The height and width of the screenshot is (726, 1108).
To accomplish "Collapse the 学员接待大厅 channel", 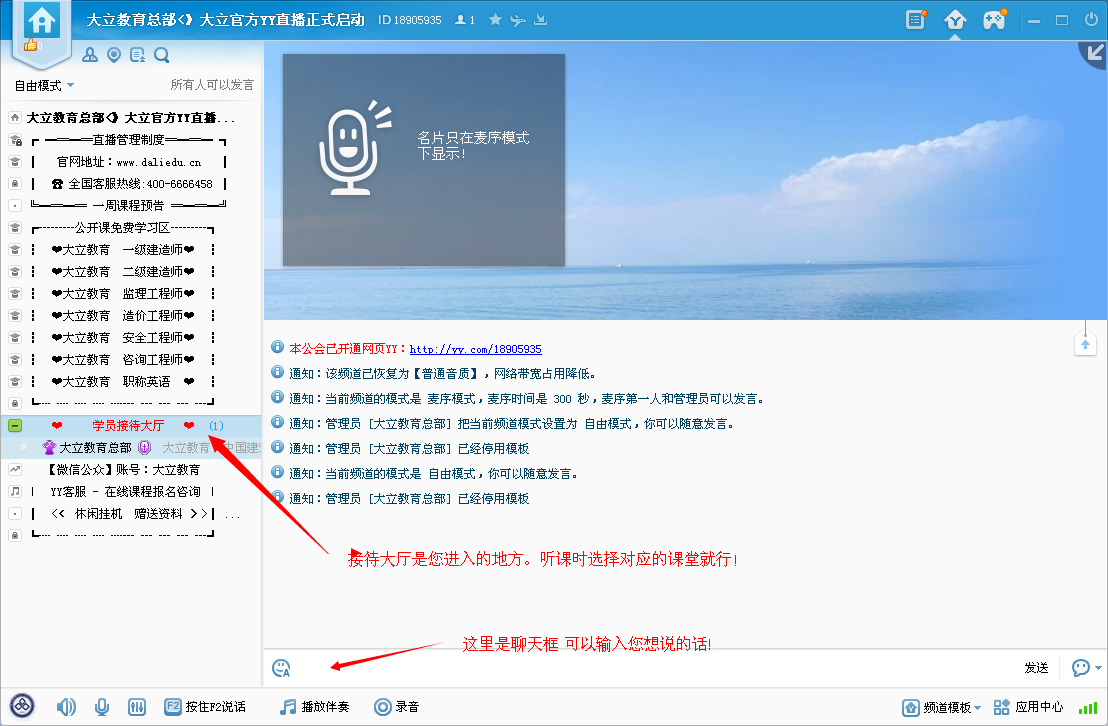I will pos(15,426).
